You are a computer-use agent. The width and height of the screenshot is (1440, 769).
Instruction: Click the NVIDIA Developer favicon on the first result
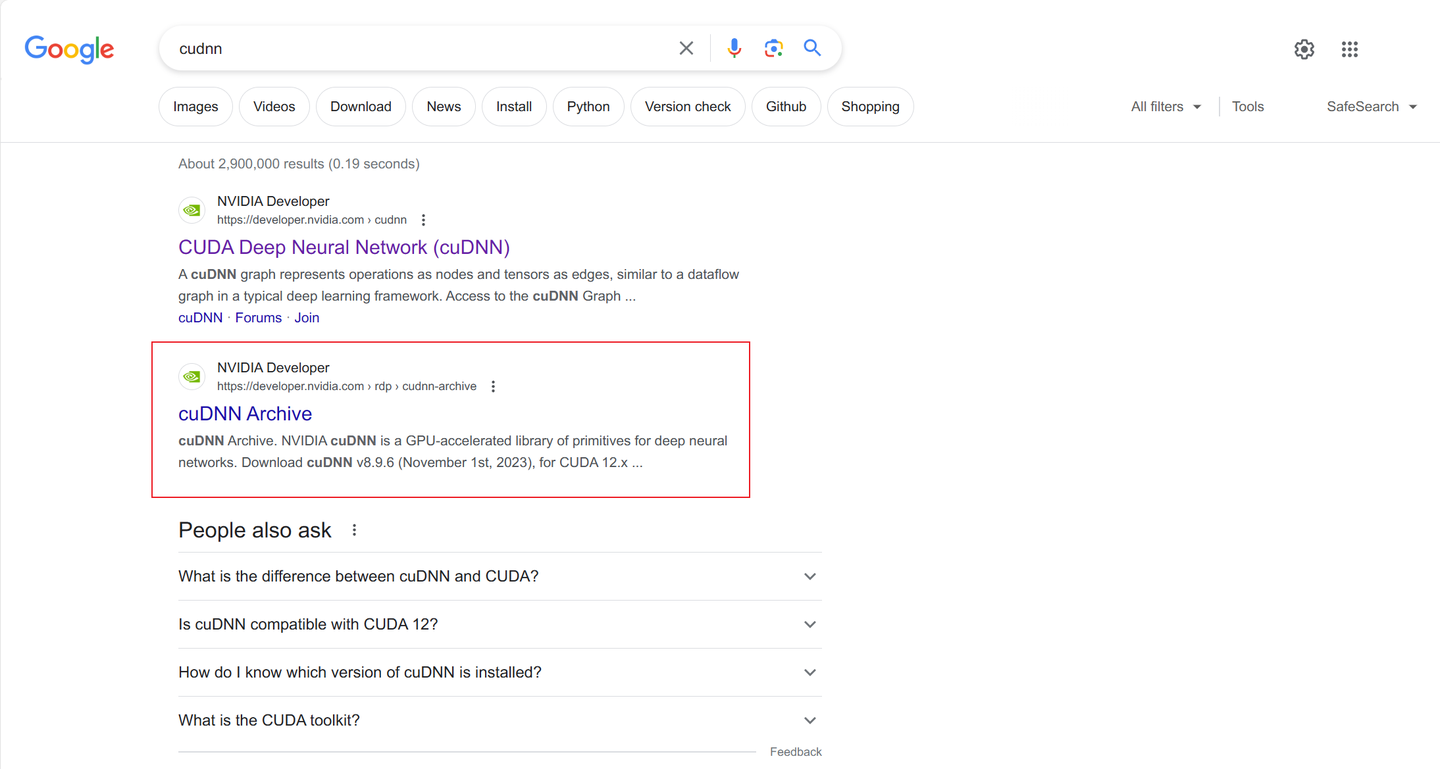pyautogui.click(x=191, y=209)
